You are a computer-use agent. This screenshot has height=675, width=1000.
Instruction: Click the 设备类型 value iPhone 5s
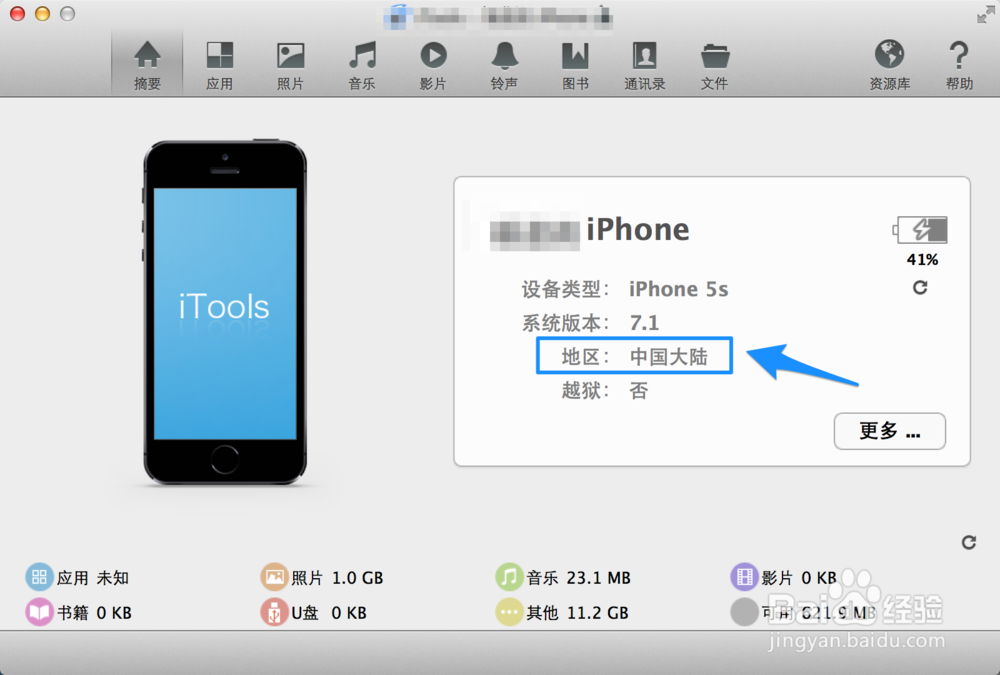[679, 289]
